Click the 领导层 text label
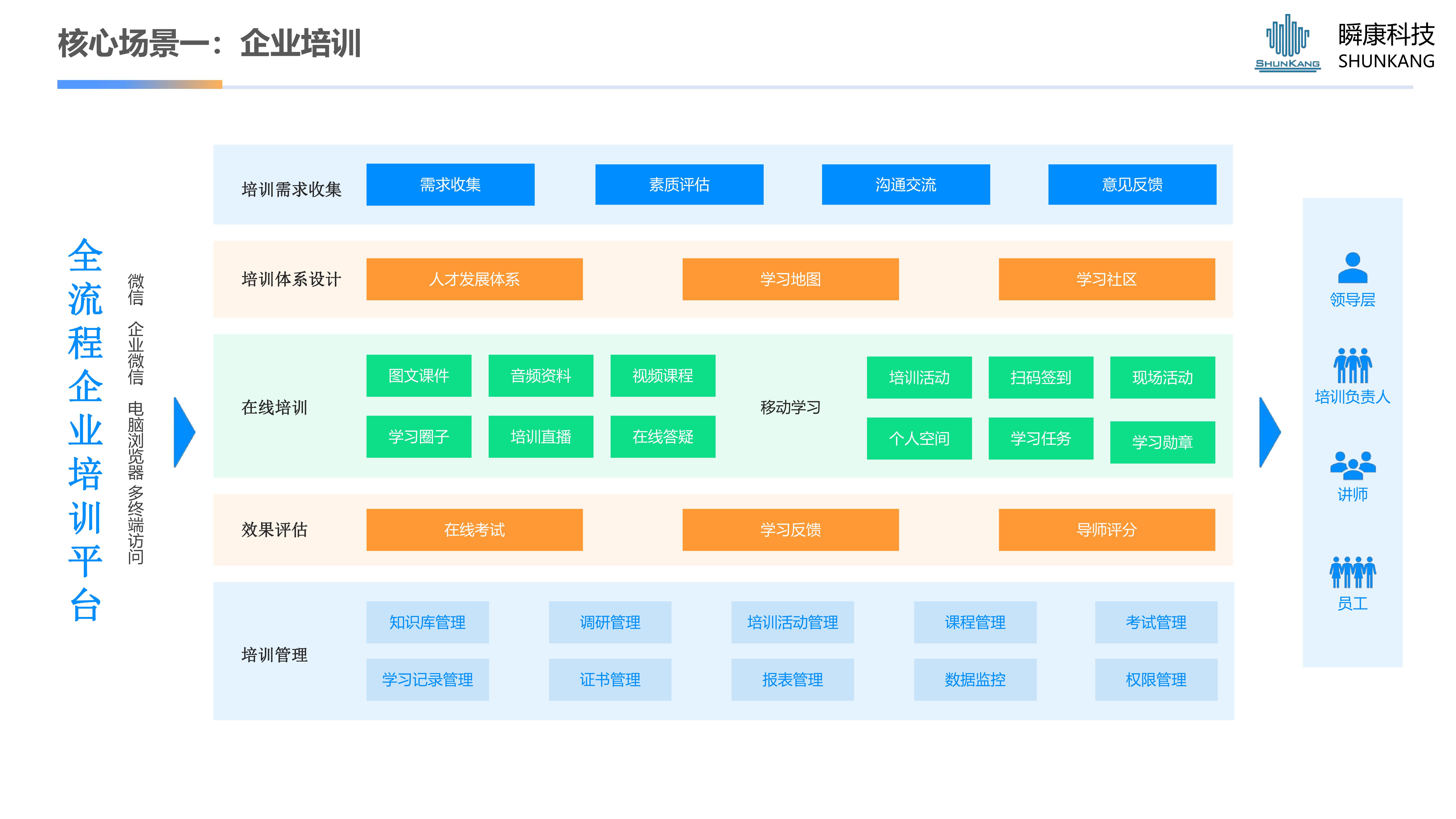 click(x=1352, y=300)
